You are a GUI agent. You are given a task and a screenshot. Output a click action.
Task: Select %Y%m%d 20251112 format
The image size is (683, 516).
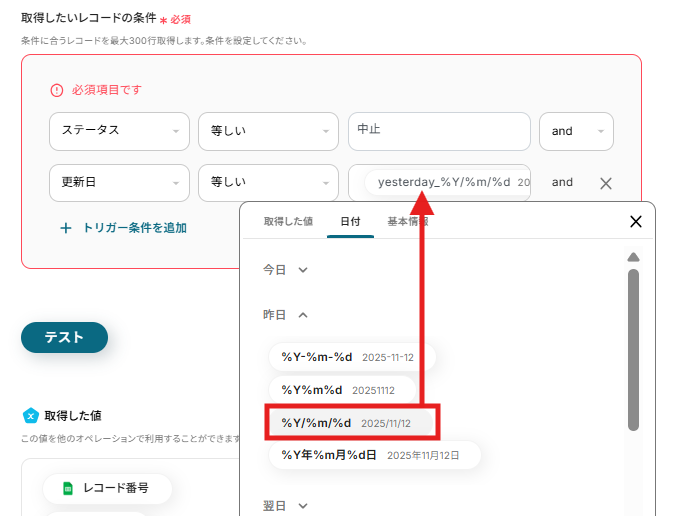click(342, 390)
